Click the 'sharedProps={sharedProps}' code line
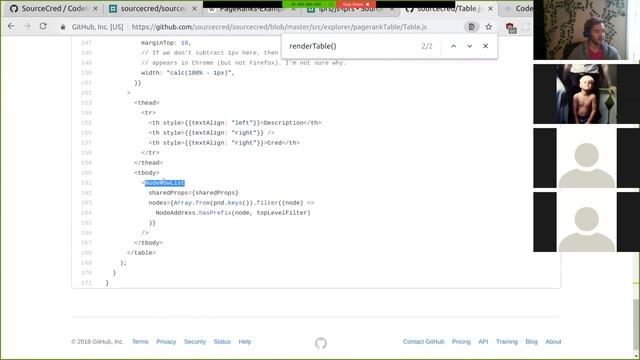This screenshot has width=640, height=360. [x=193, y=193]
